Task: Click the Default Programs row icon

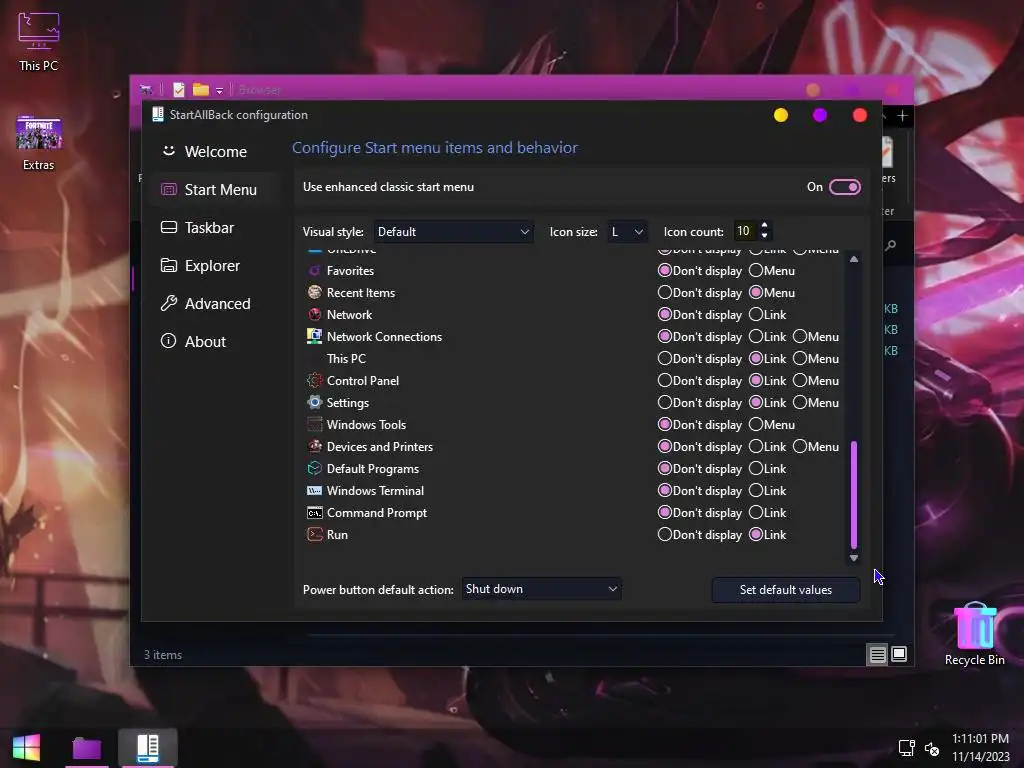Action: (x=315, y=468)
